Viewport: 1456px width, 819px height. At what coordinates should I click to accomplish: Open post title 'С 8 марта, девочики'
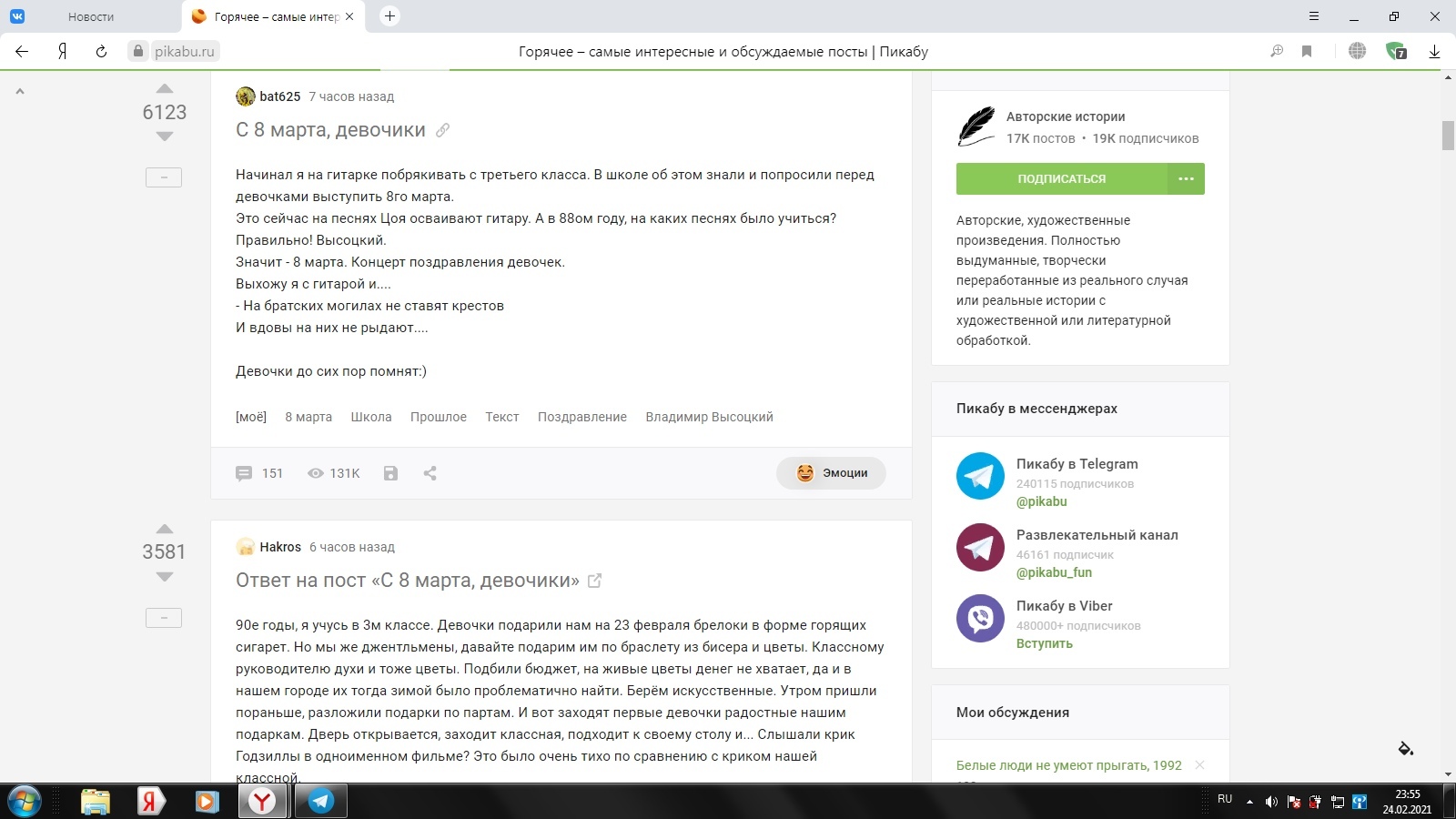coord(330,130)
